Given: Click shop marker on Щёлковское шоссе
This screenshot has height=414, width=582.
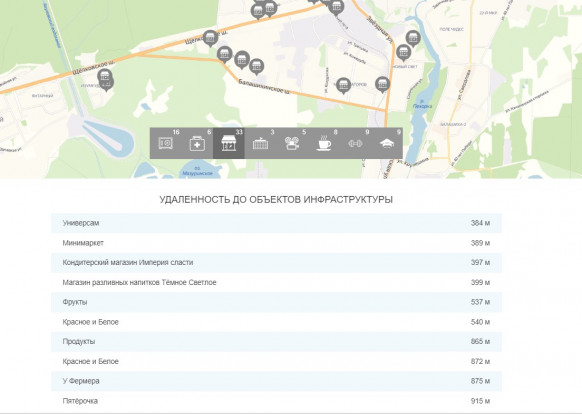Looking at the screenshot, I should point(210,38).
